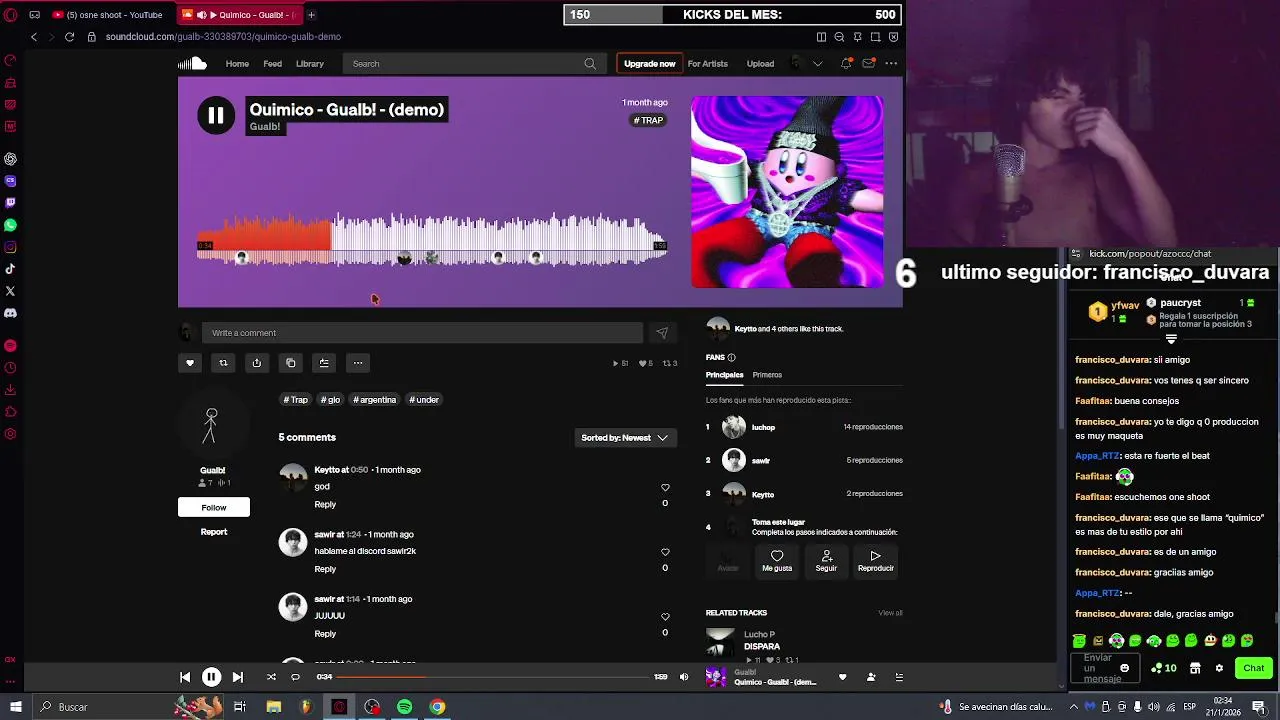Screen dimensions: 1280x720
Task: Click inside the Write a comment field
Action: click(x=422, y=333)
